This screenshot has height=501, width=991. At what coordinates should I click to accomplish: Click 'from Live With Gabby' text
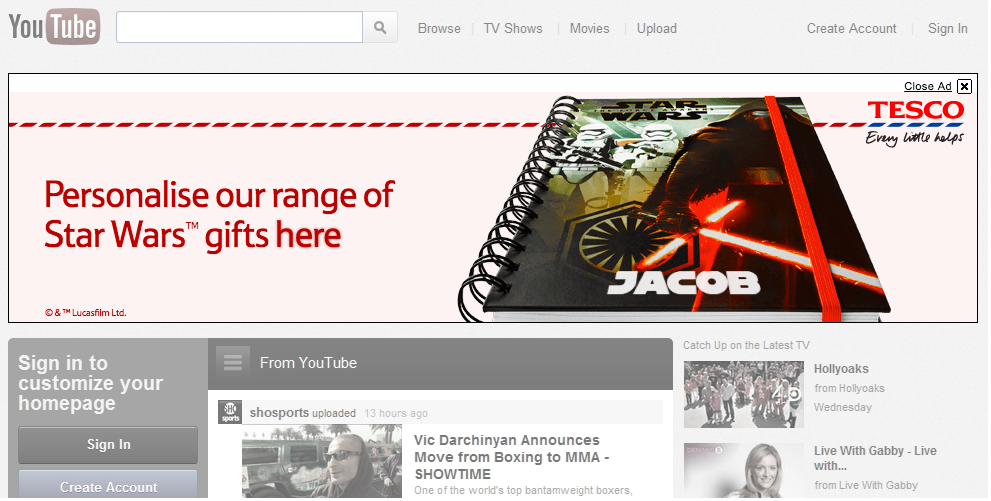click(x=866, y=485)
